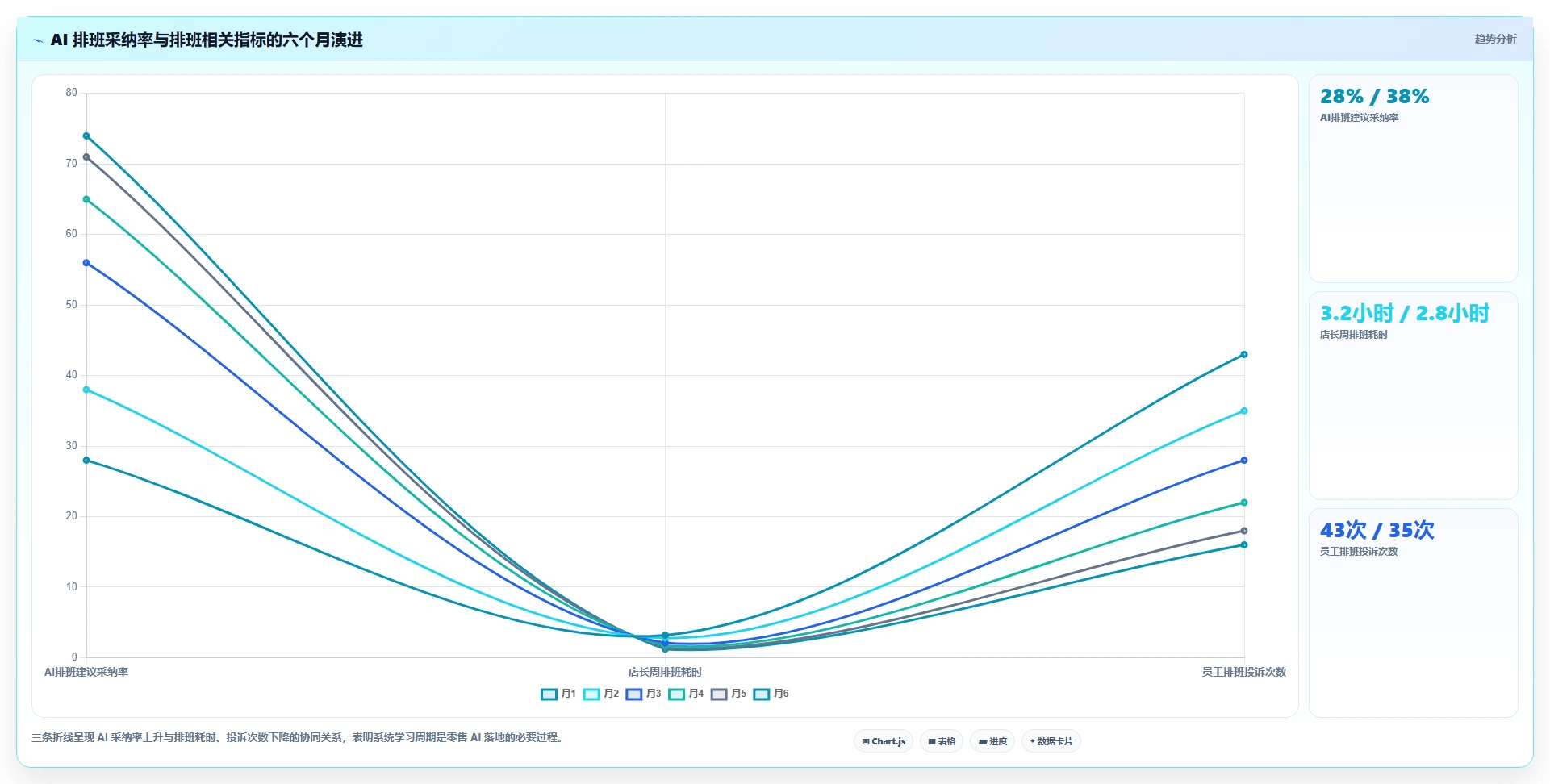The image size is (1550, 784).
Task: Click the 月1 point at 28 on AI排班建议采纳率
Action: tap(86, 461)
